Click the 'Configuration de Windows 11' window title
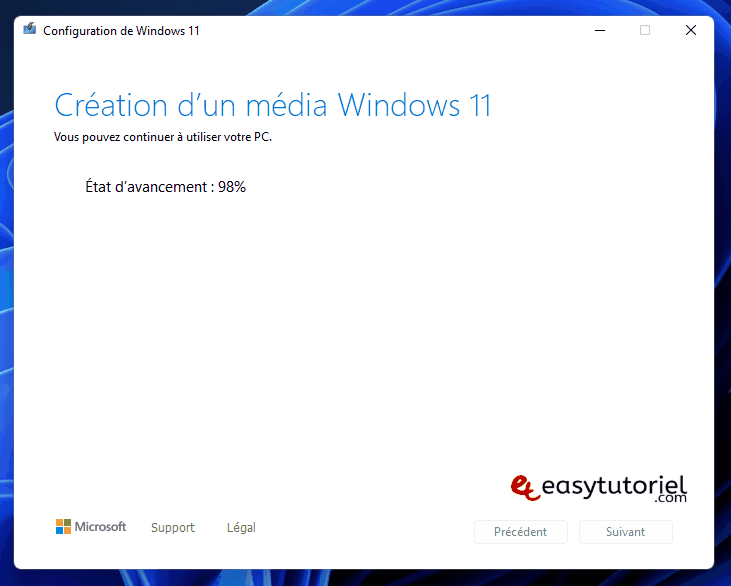This screenshot has height=586, width=731. pos(121,31)
